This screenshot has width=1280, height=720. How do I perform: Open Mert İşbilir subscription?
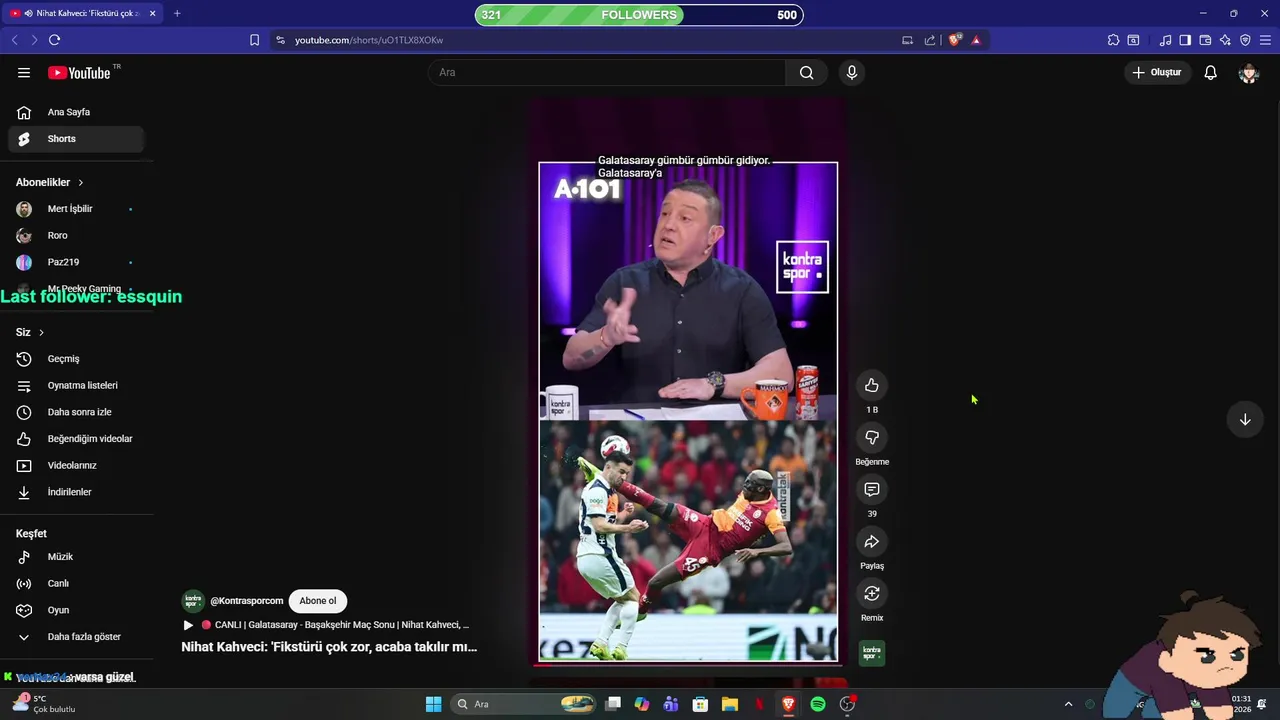[76, 209]
